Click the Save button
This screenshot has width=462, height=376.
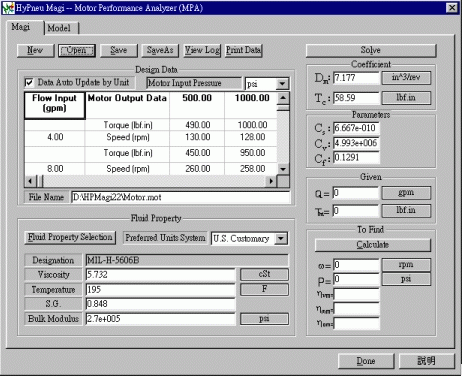click(119, 50)
